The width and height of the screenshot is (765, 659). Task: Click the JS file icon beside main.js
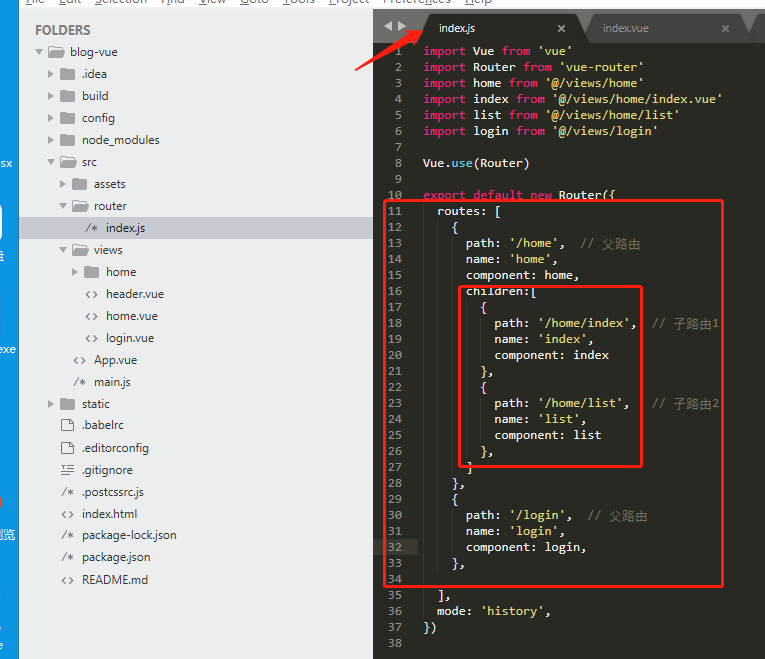tap(80, 382)
